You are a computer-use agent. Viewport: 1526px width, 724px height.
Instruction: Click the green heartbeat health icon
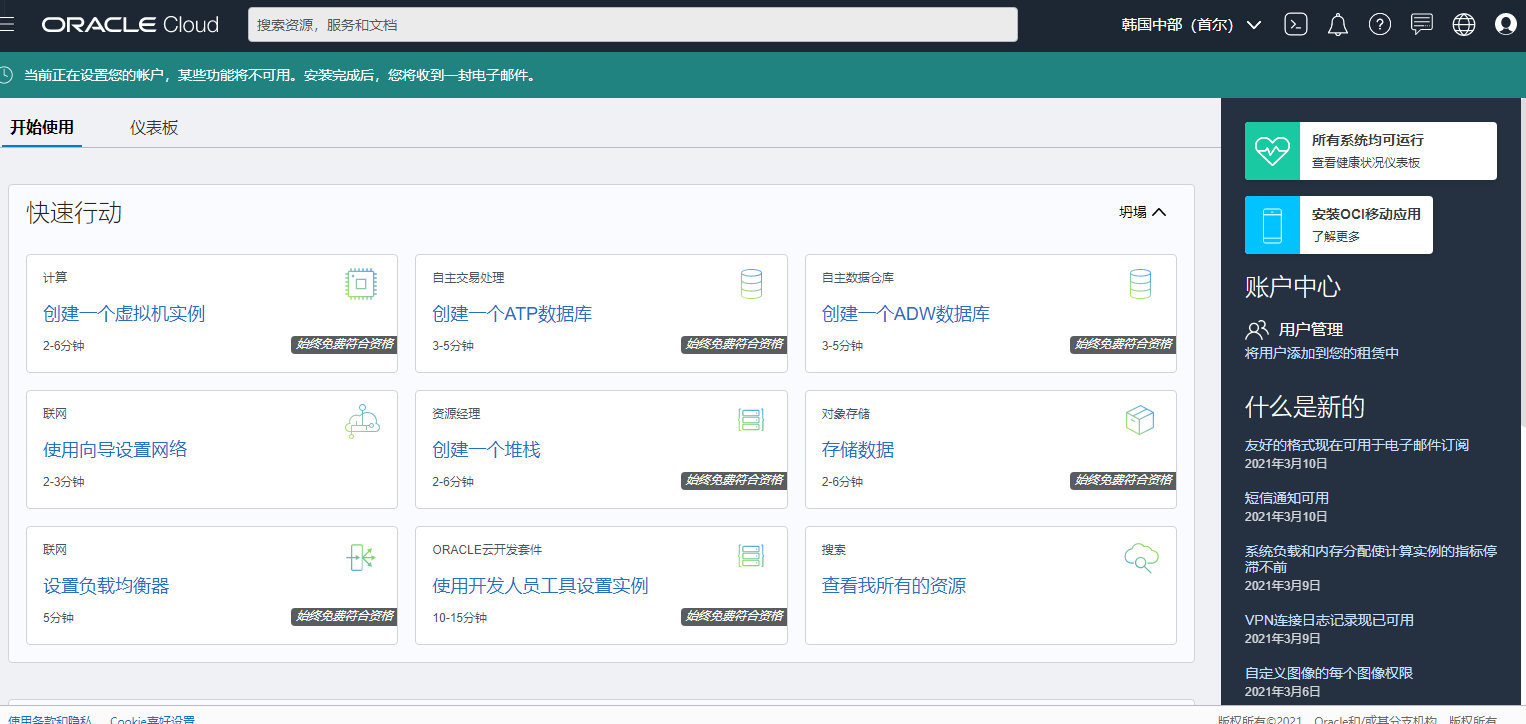coord(1272,151)
